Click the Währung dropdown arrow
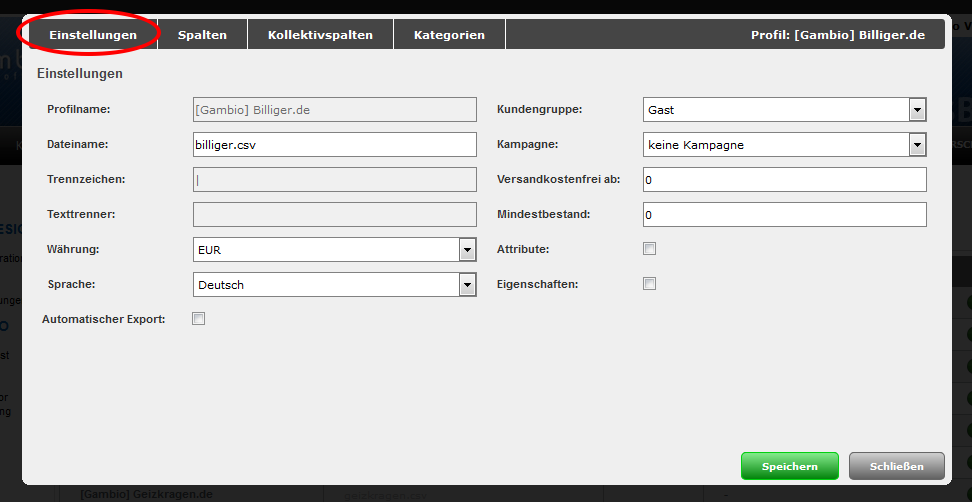 [467, 250]
